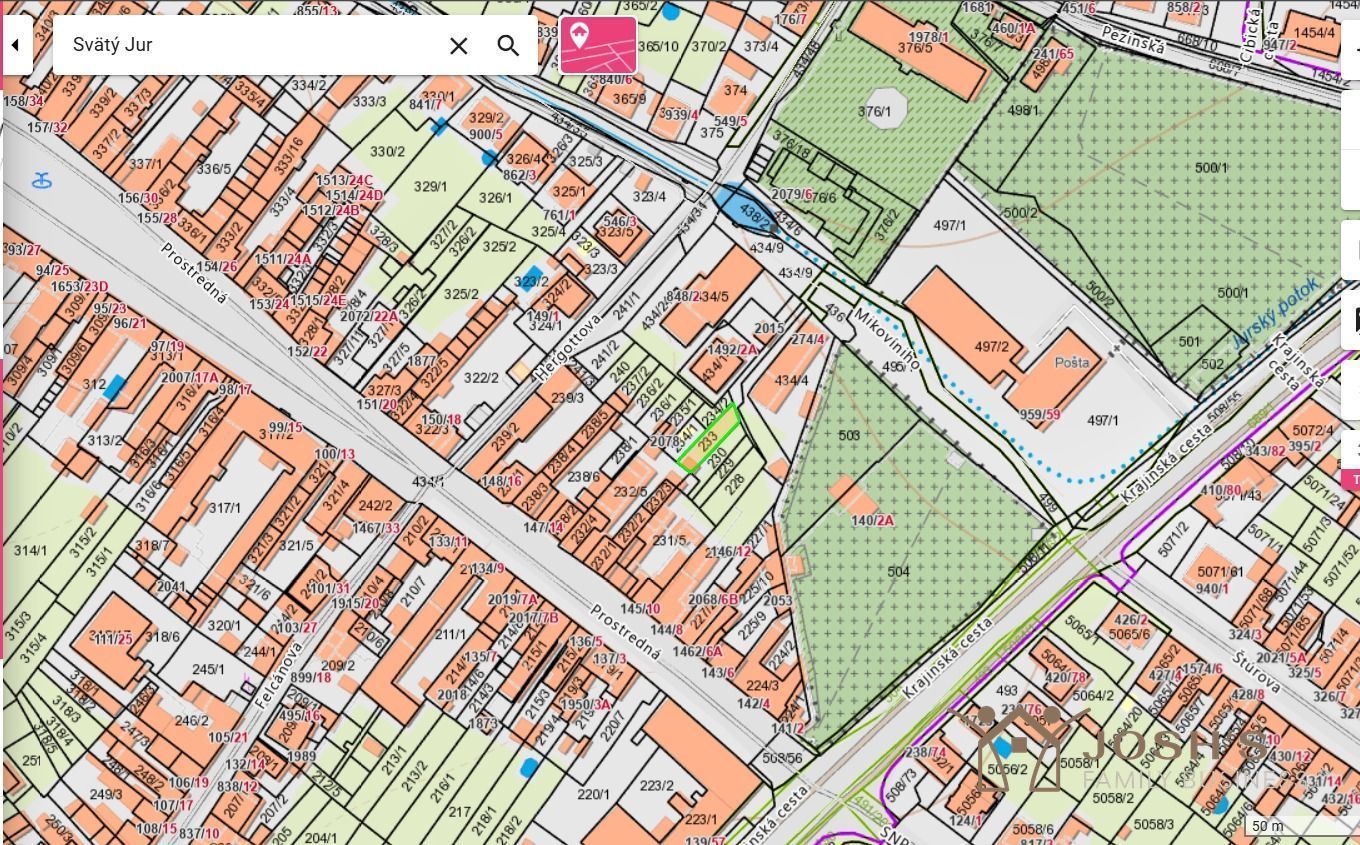
Task: Click the blue pond labeled 438/2
Action: [x=745, y=210]
